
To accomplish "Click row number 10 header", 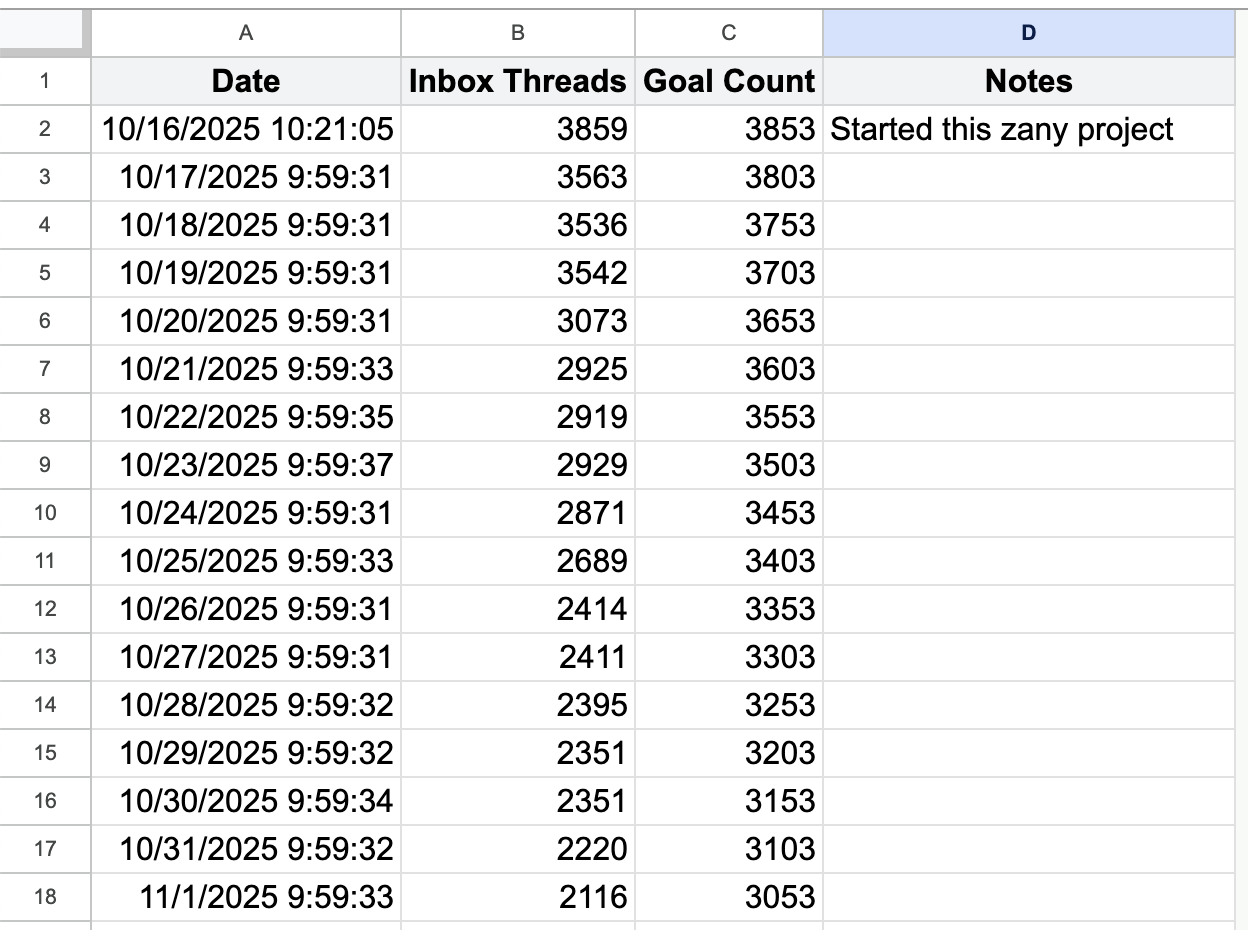I will click(45, 513).
